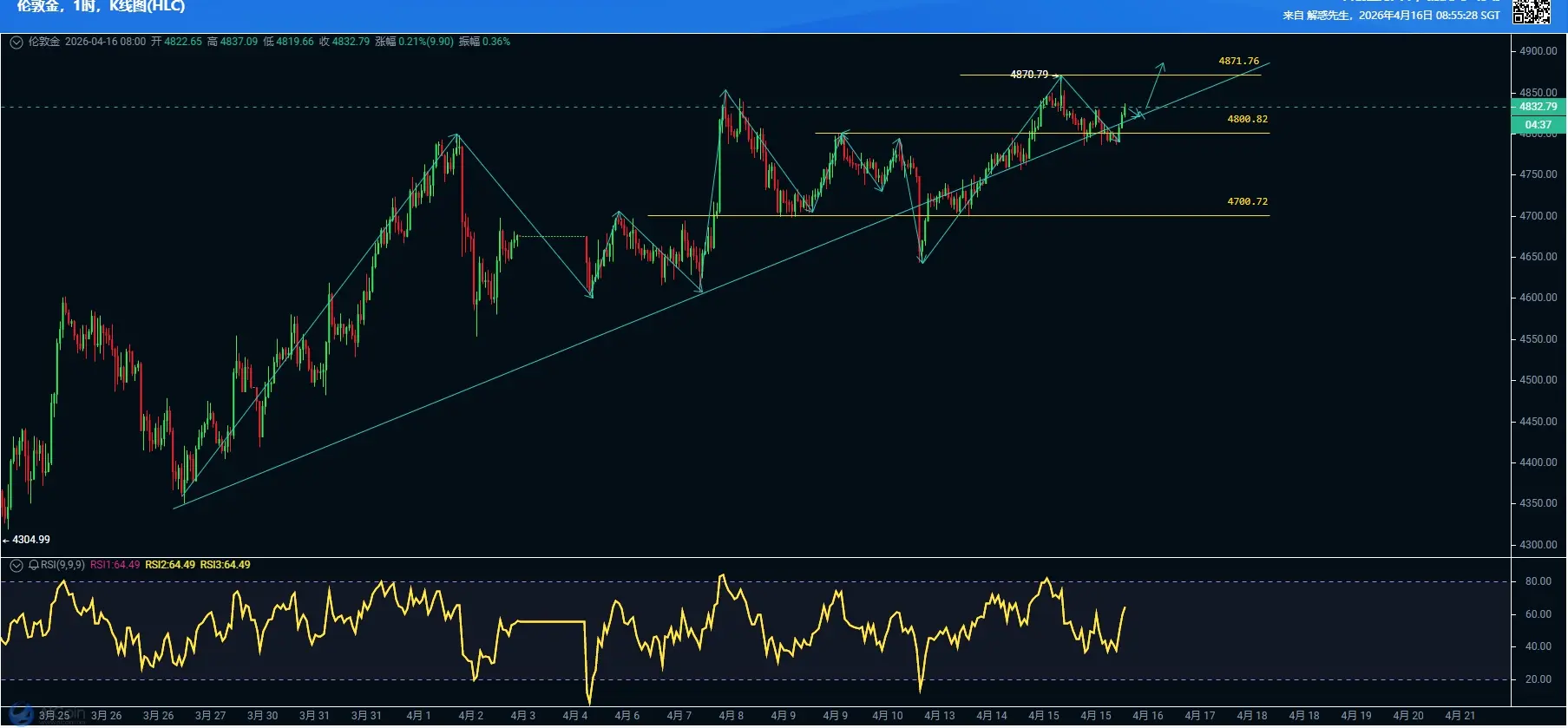The image size is (1568, 728).
Task: Select the 4800.82 horizontal line label
Action: point(1247,119)
